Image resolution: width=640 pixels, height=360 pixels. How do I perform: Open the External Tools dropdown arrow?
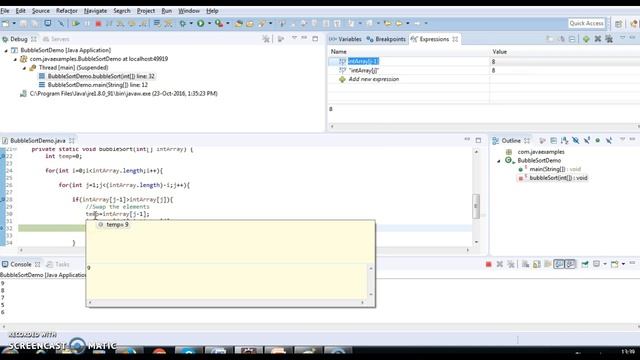pos(228,24)
